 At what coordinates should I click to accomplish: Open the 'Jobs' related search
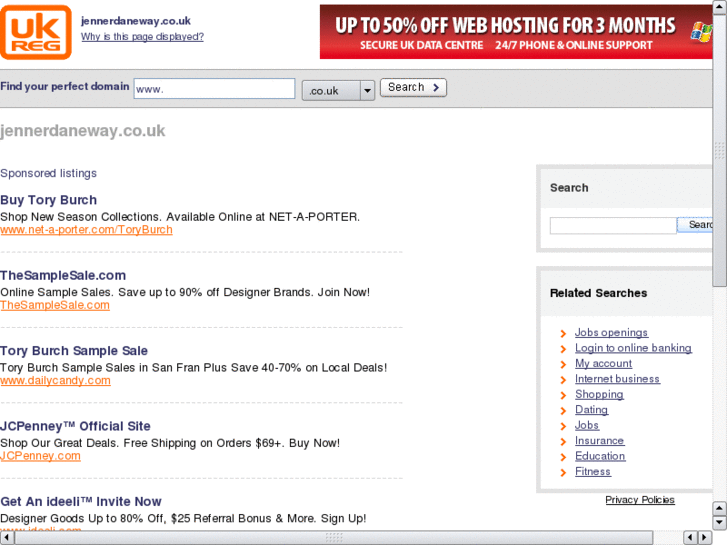(x=587, y=425)
